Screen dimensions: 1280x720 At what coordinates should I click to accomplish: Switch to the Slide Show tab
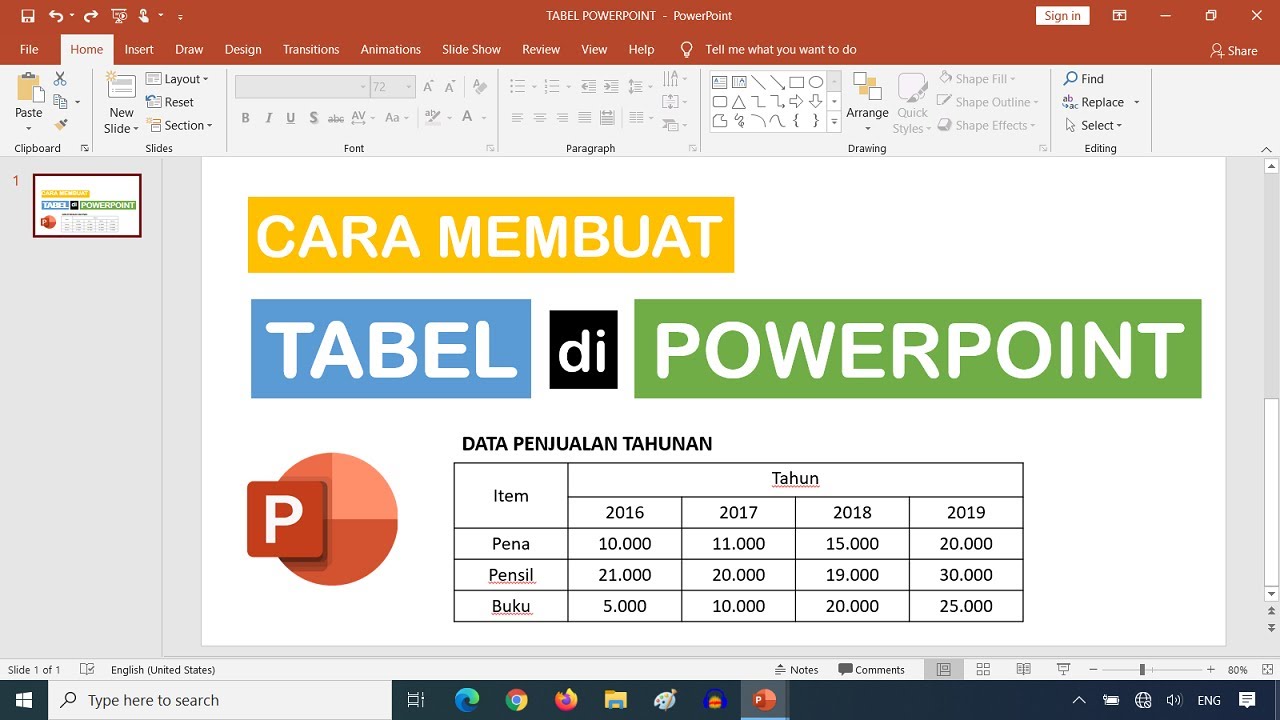471,49
